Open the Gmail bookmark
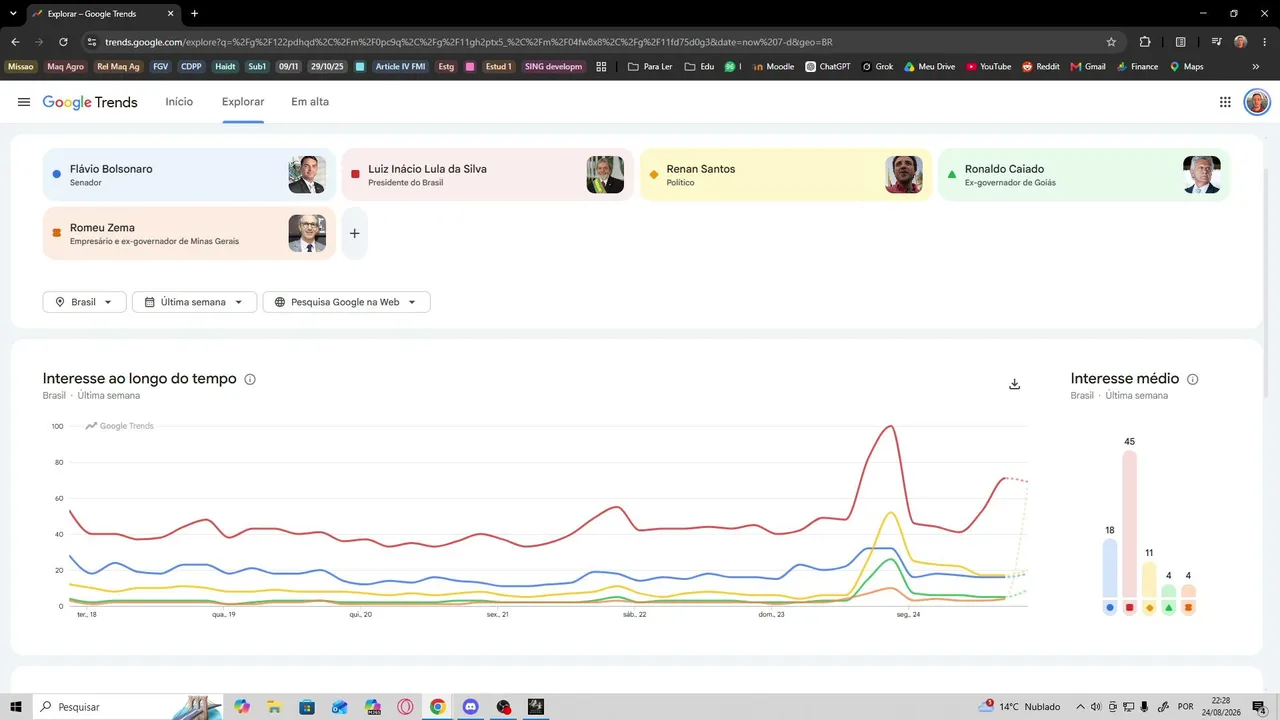This screenshot has height=720, width=1280. click(x=1087, y=67)
